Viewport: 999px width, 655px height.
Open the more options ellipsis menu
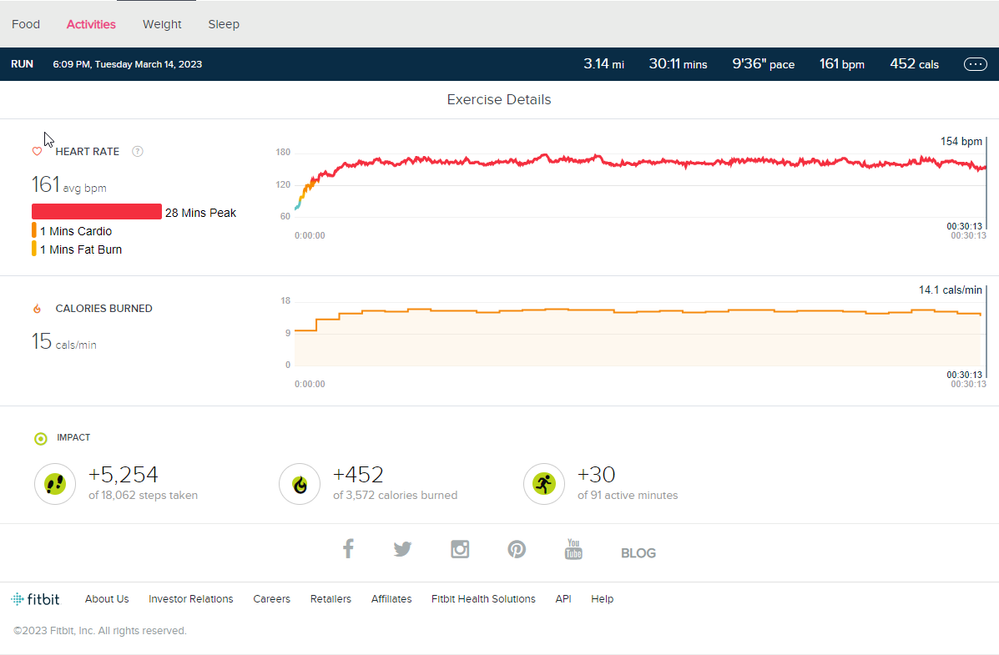pyautogui.click(x=975, y=64)
